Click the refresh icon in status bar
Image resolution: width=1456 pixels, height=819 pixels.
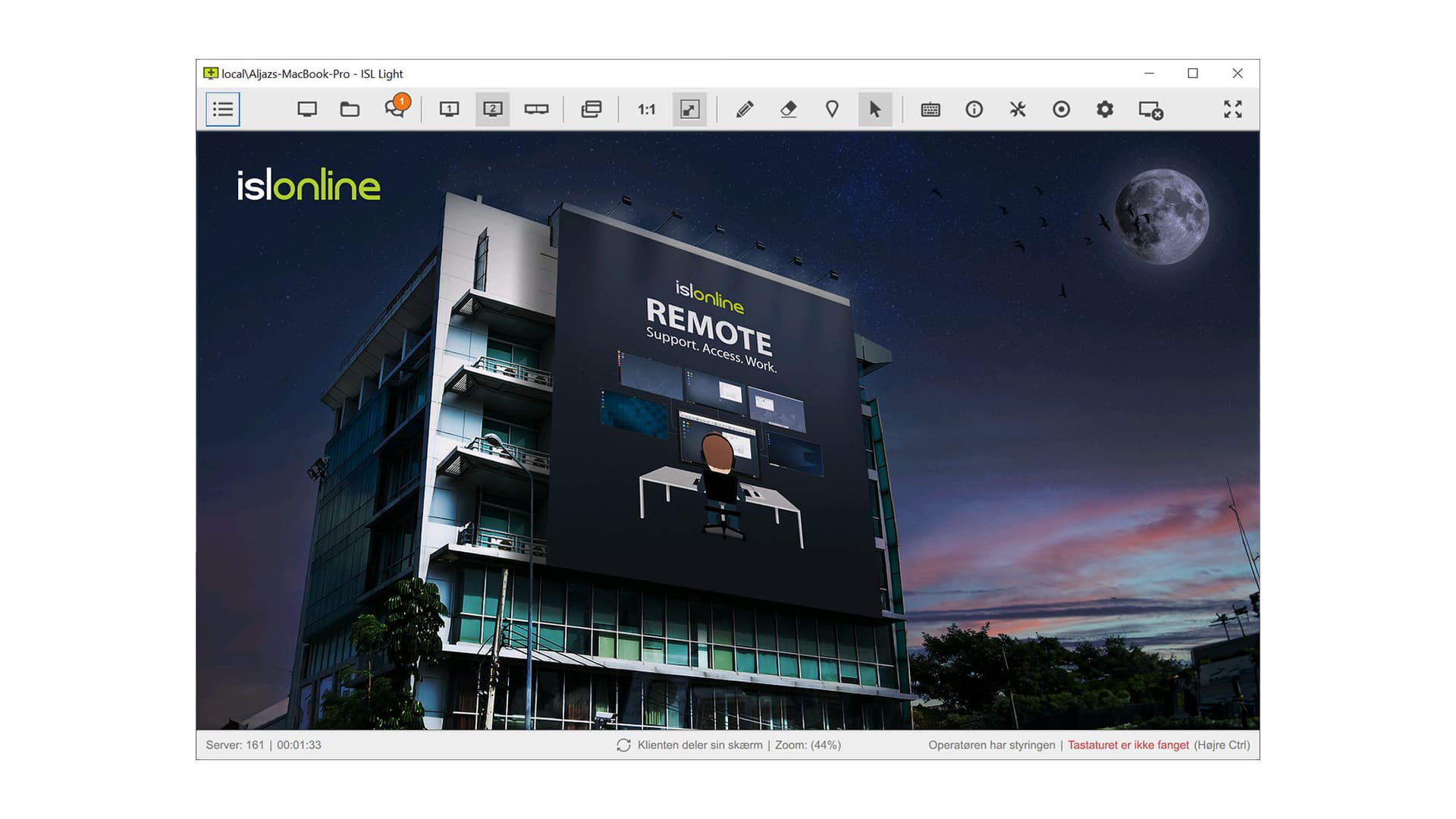[x=623, y=745]
